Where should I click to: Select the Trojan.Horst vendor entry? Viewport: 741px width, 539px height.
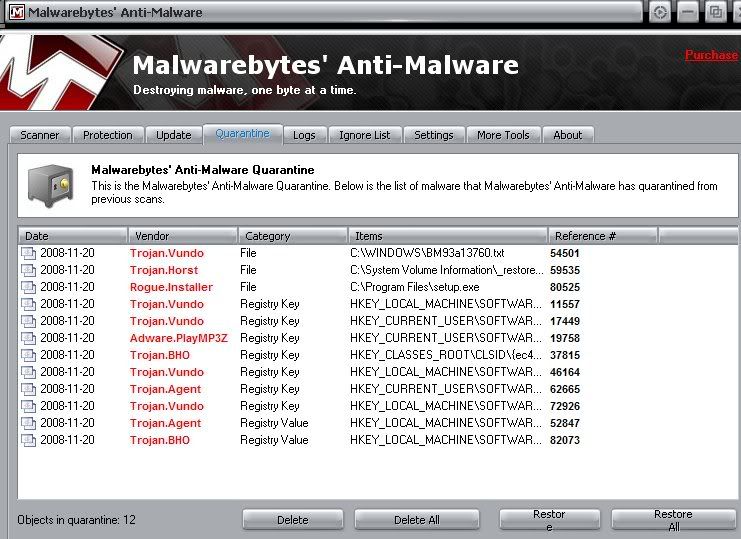[164, 270]
